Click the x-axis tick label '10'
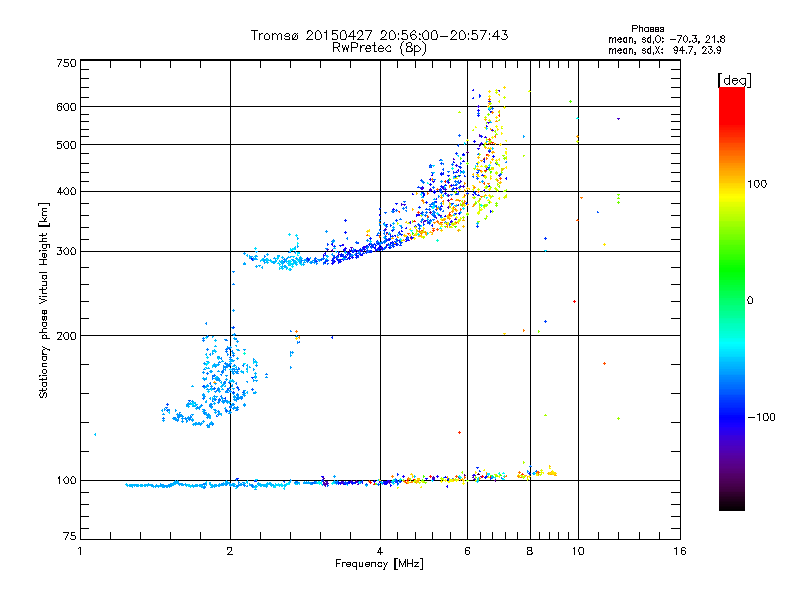 [578, 551]
